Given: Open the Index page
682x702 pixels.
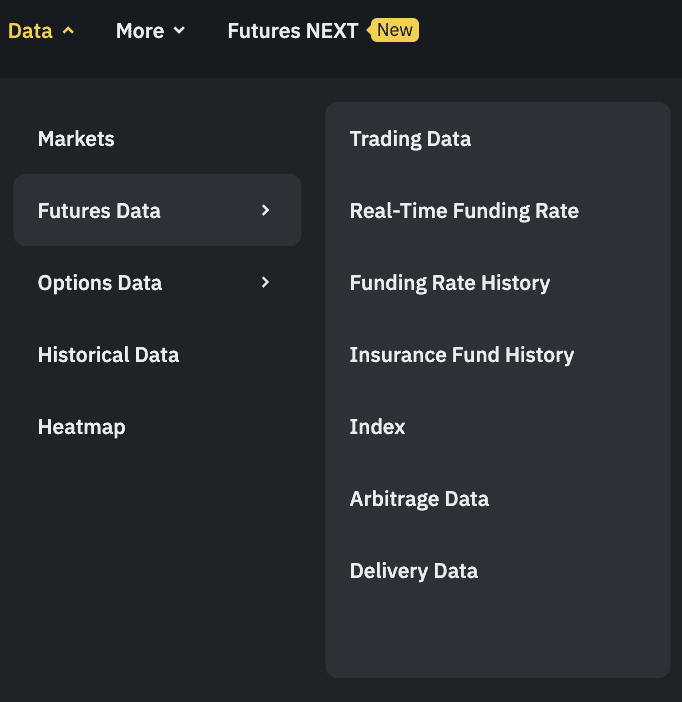Looking at the screenshot, I should click(x=377, y=427).
